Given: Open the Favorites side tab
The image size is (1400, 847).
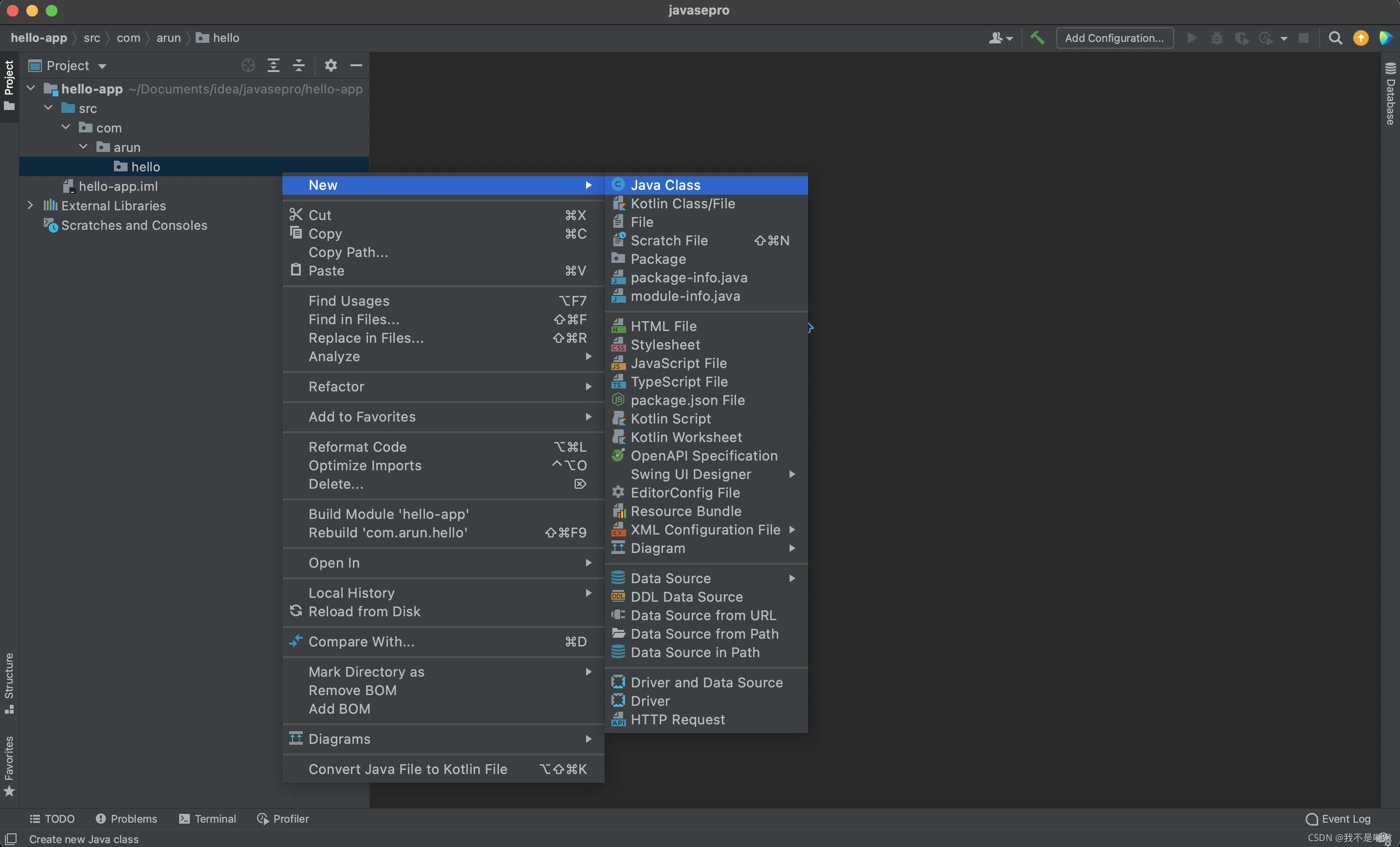Looking at the screenshot, I should coord(9,766).
